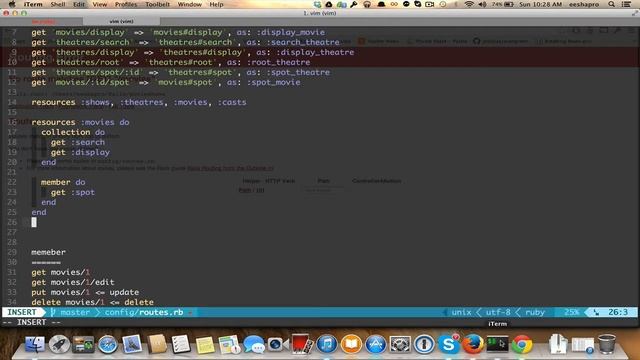This screenshot has width=640, height=360.
Task: Open the eeshapro user menu
Action: point(584,4)
